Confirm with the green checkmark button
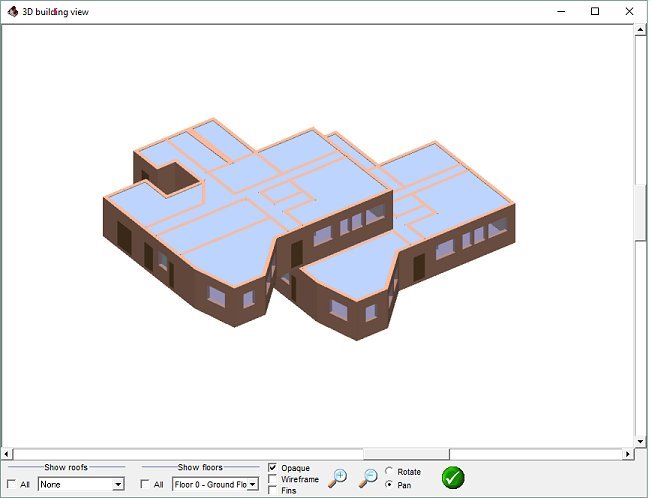Screen dimensions: 652x498 click(453, 478)
